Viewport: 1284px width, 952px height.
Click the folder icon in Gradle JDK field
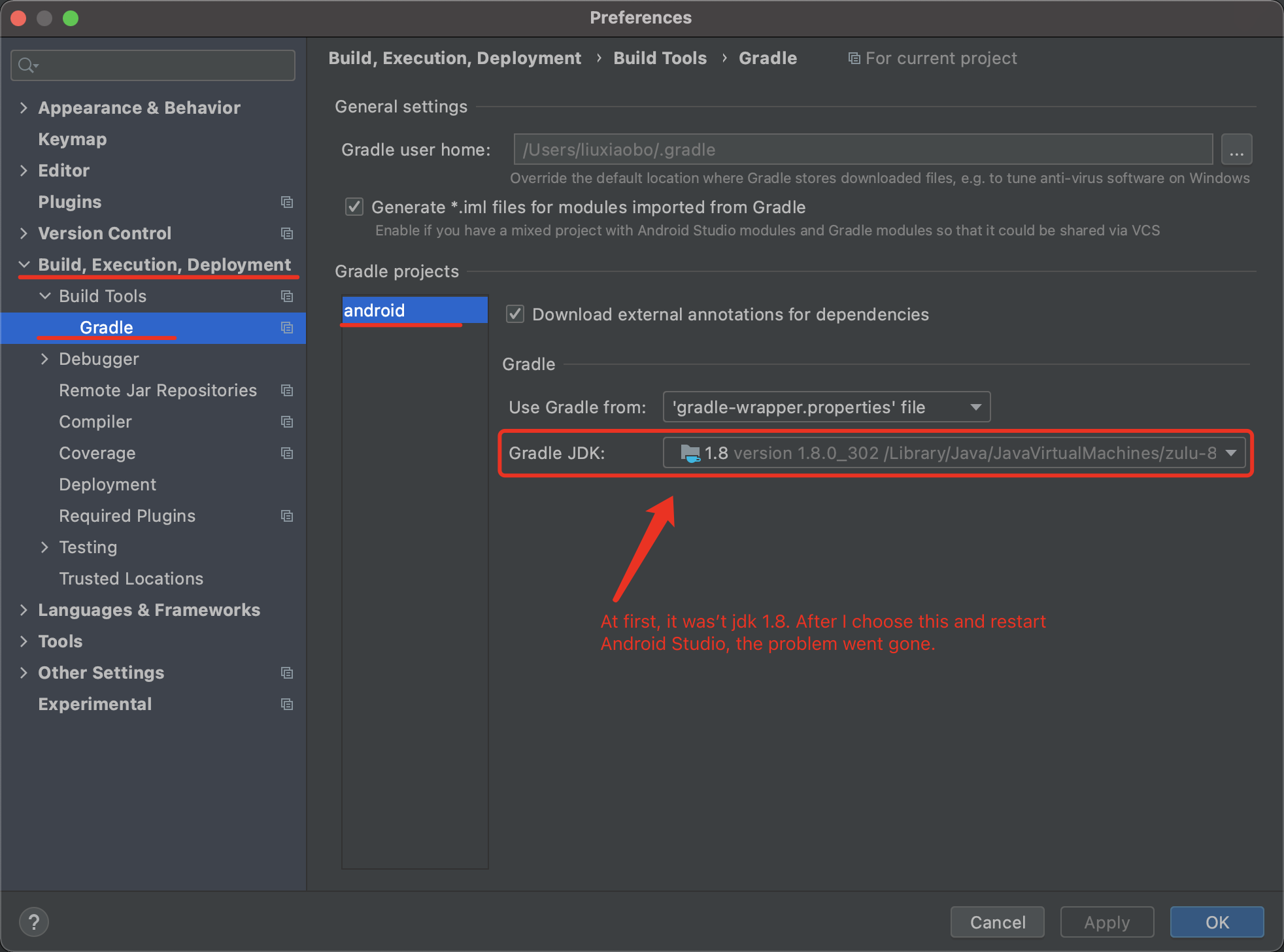pyautogui.click(x=689, y=452)
